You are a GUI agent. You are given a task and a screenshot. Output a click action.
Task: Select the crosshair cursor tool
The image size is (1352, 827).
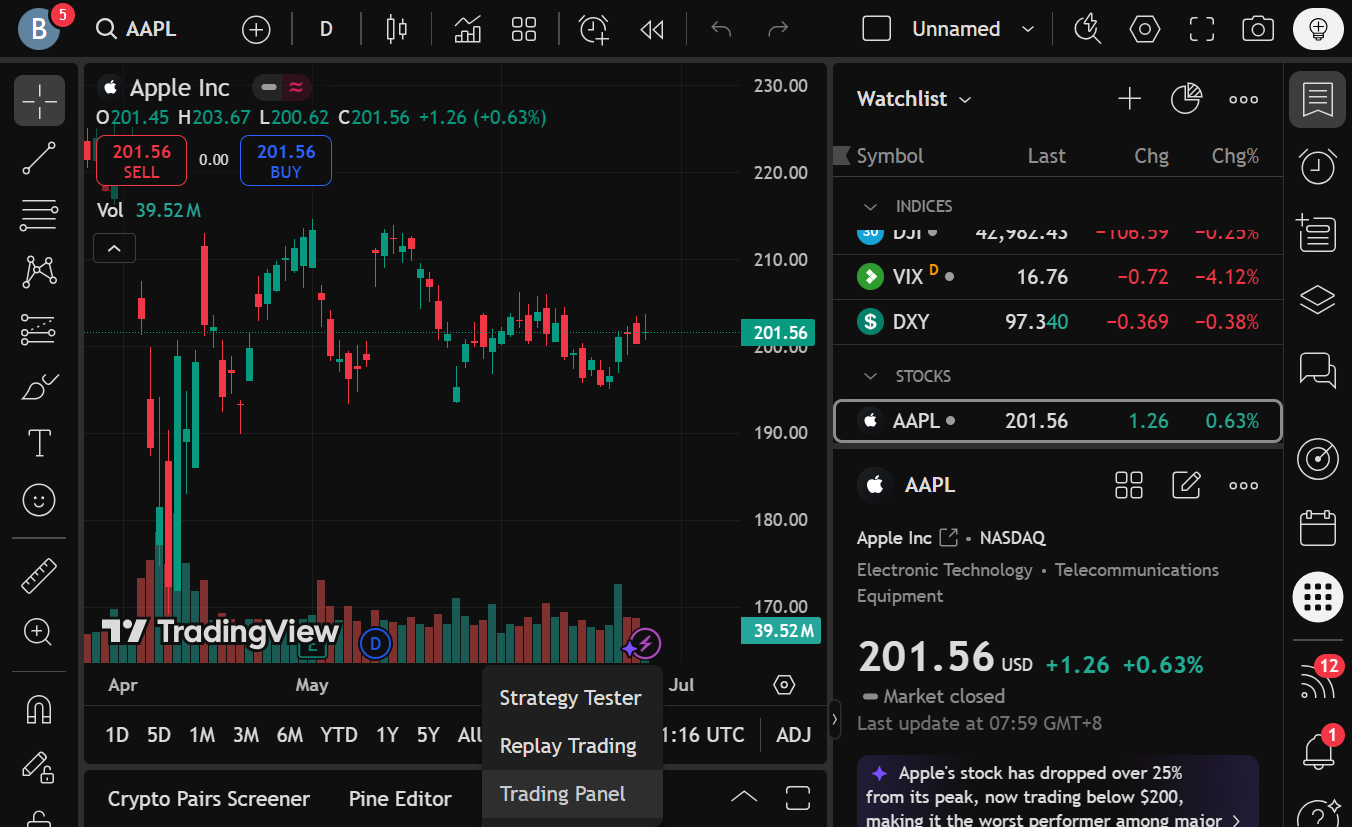pyautogui.click(x=40, y=100)
